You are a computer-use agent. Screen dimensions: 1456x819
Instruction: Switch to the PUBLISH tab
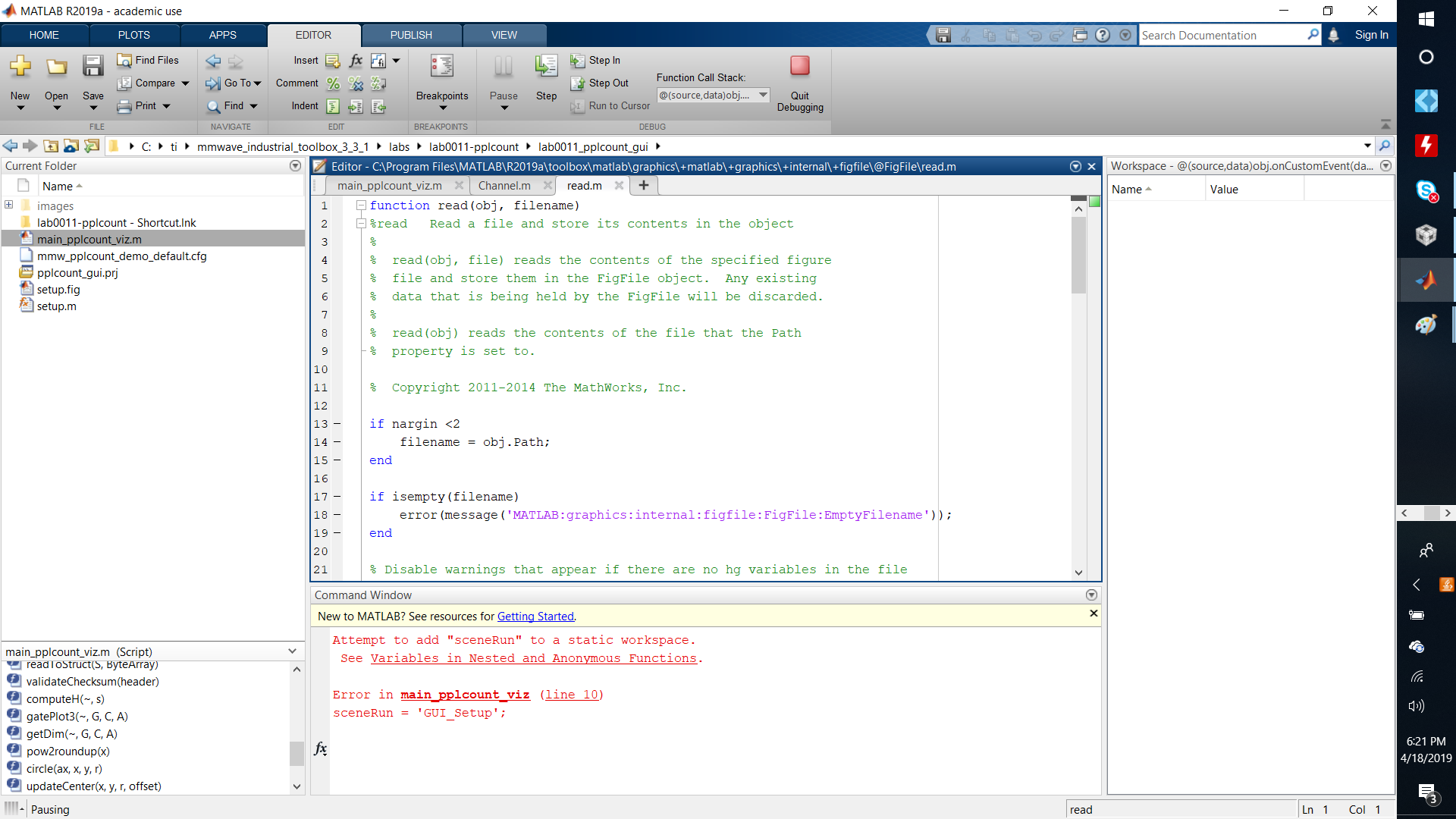(411, 35)
